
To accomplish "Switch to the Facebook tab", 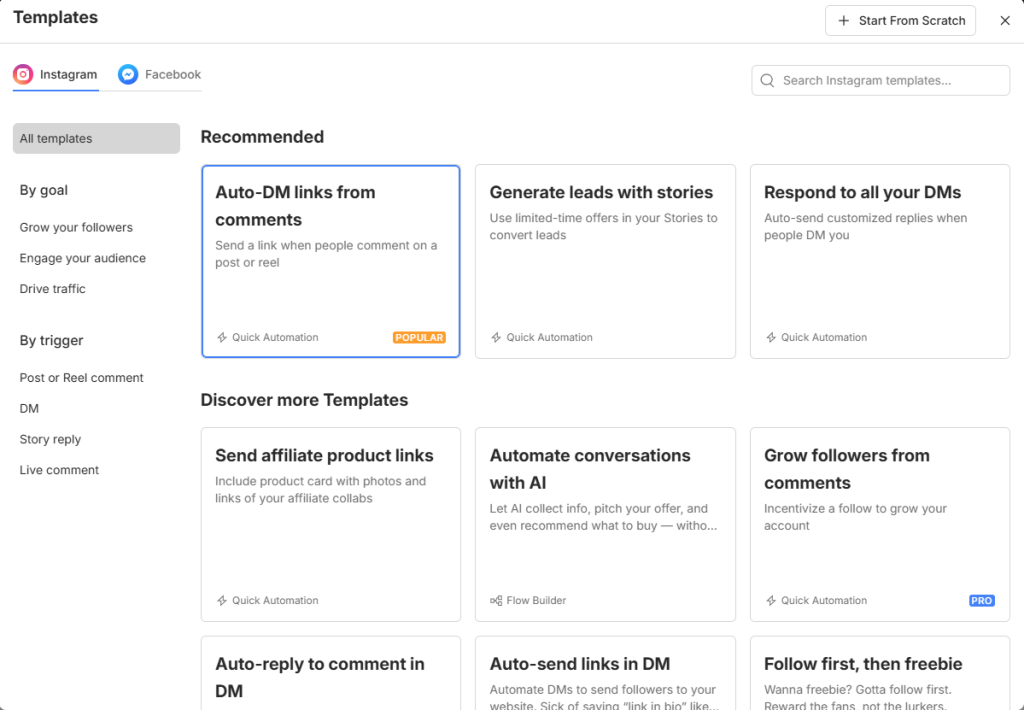I will (160, 74).
